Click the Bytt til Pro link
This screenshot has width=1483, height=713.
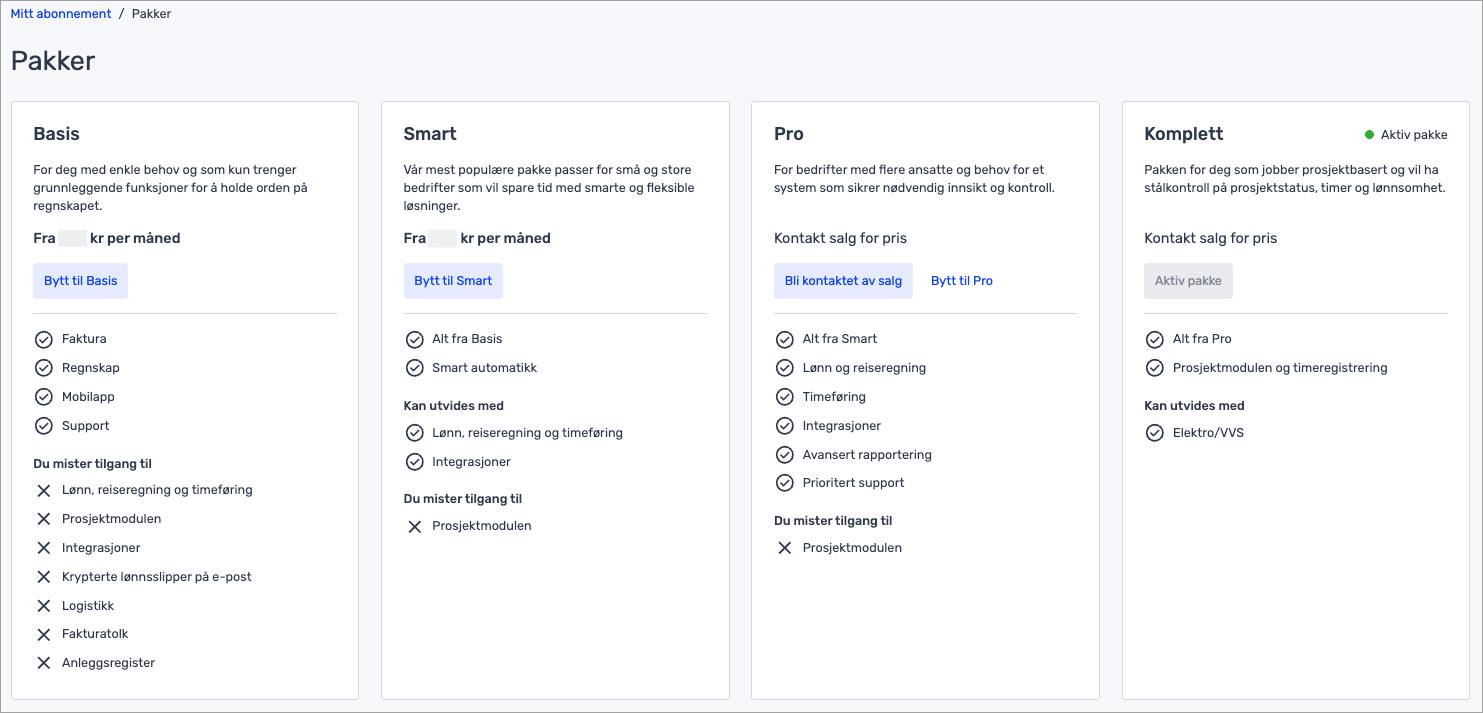(x=962, y=281)
